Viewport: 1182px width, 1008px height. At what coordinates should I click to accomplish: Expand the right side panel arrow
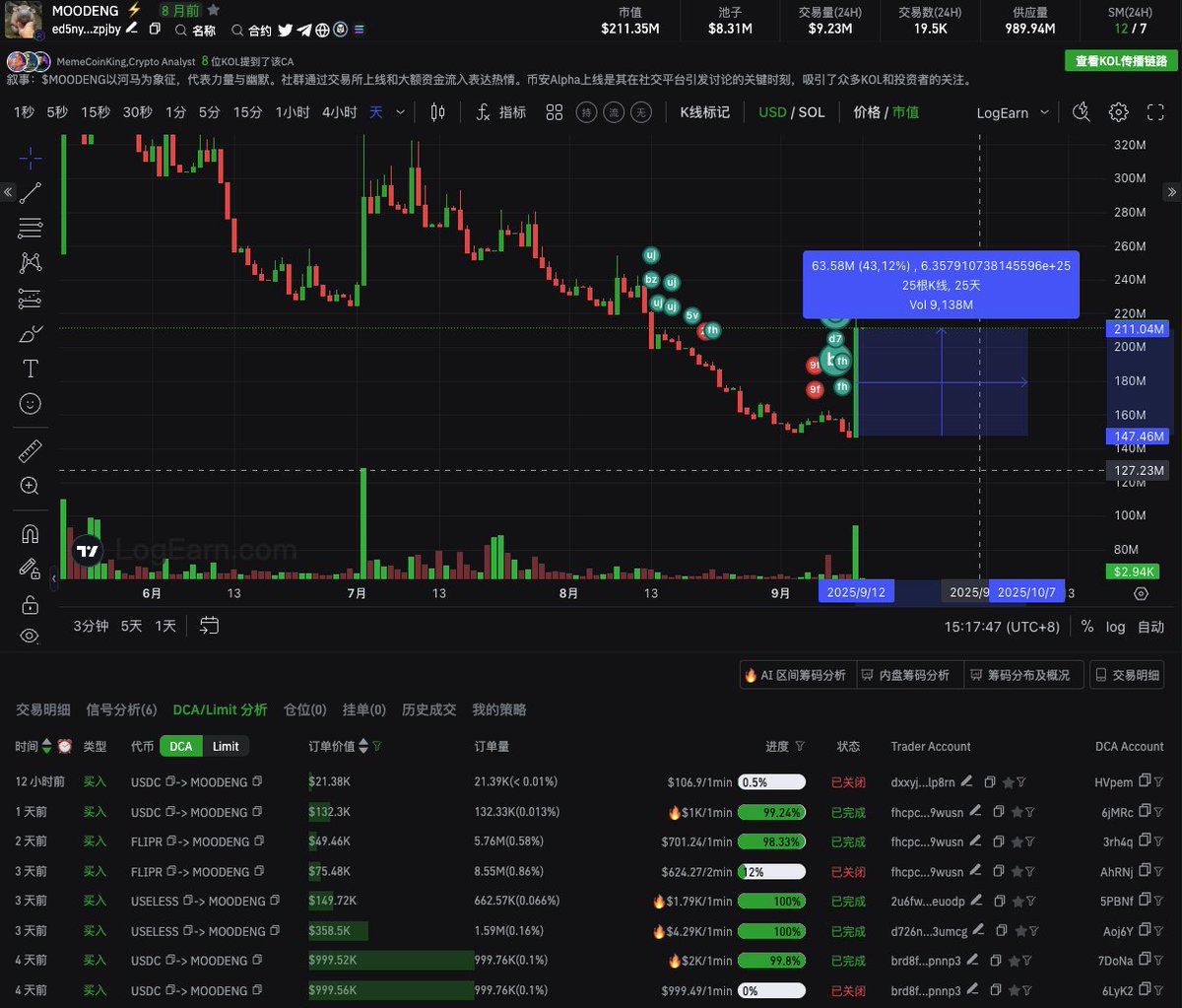click(x=1172, y=191)
